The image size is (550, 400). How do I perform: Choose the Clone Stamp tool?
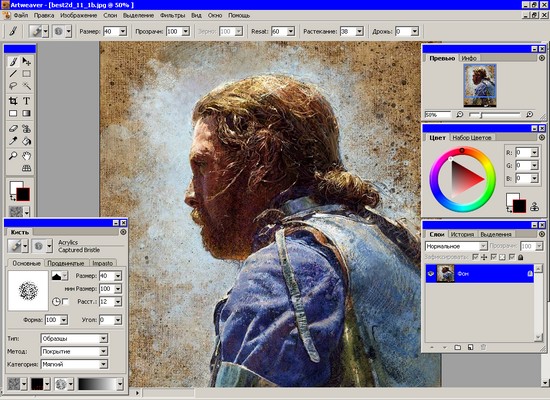(26, 129)
